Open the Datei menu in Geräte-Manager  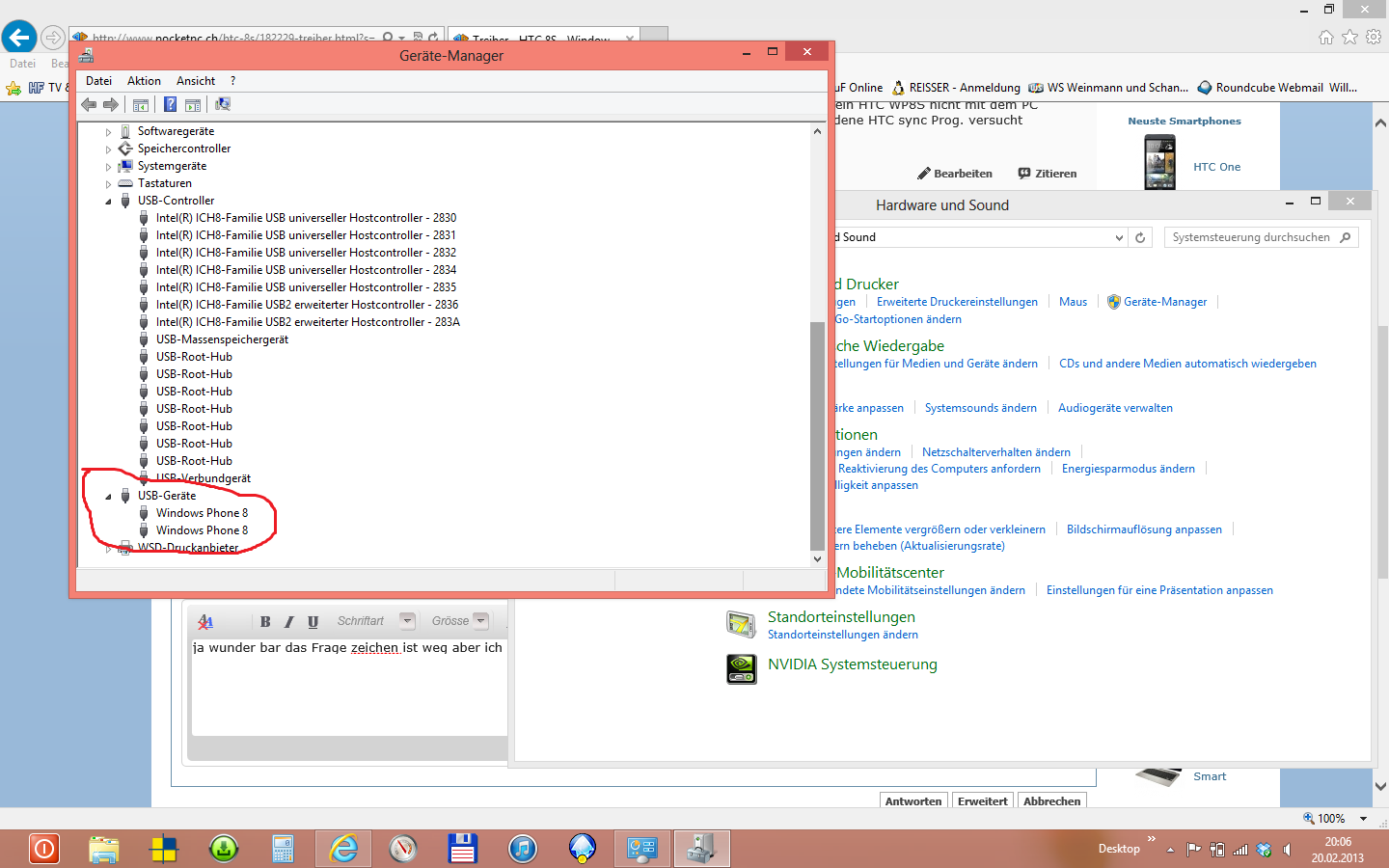98,81
